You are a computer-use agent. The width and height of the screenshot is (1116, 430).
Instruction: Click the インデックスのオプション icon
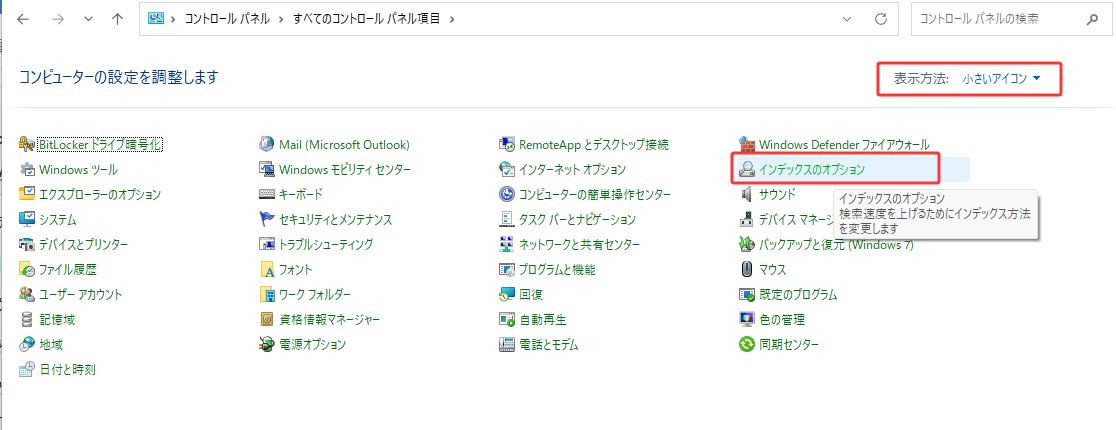(747, 169)
